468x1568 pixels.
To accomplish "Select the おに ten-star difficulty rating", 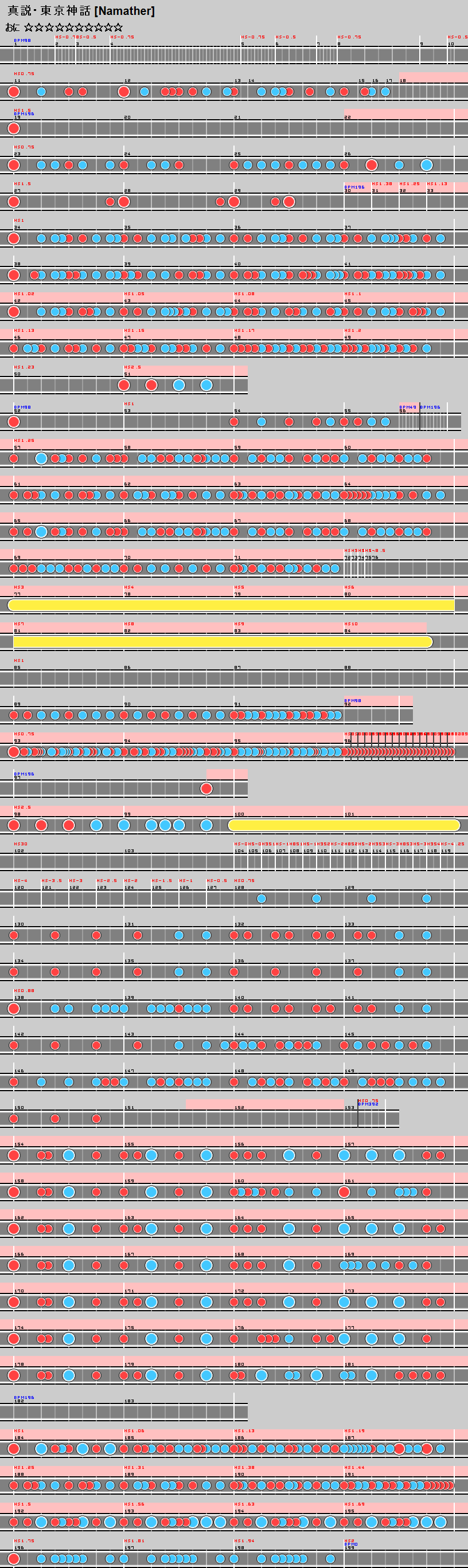I will (x=64, y=28).
